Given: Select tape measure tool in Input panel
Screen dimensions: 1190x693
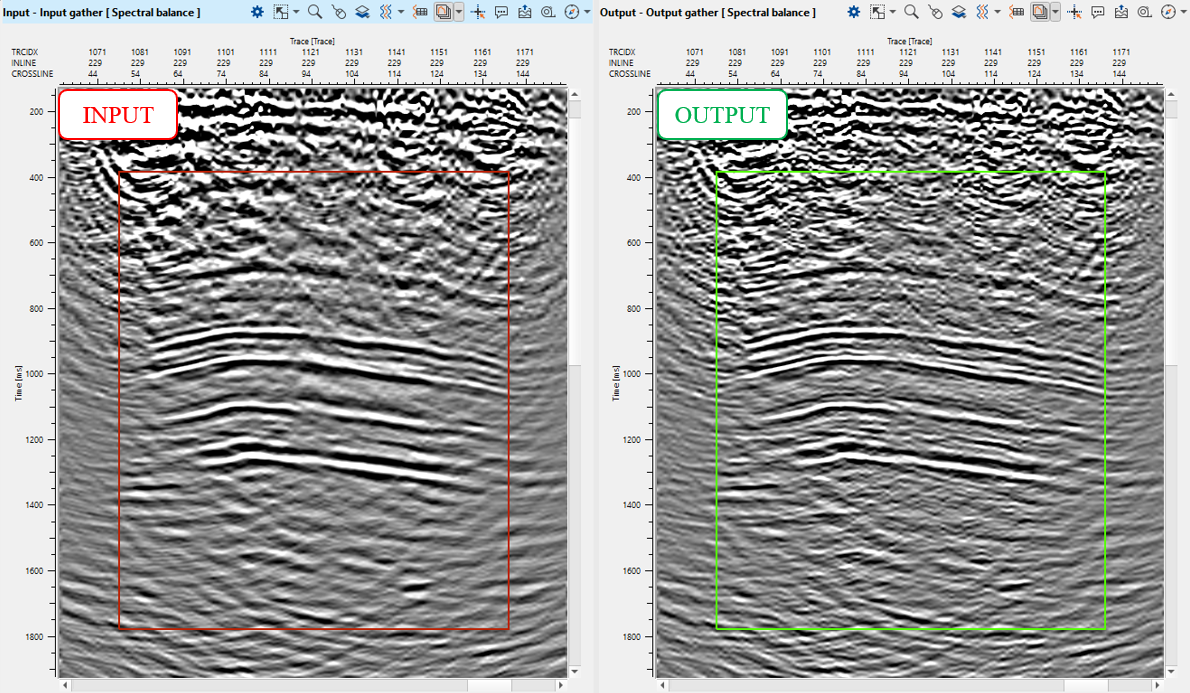Looking at the screenshot, I should pos(548,12).
